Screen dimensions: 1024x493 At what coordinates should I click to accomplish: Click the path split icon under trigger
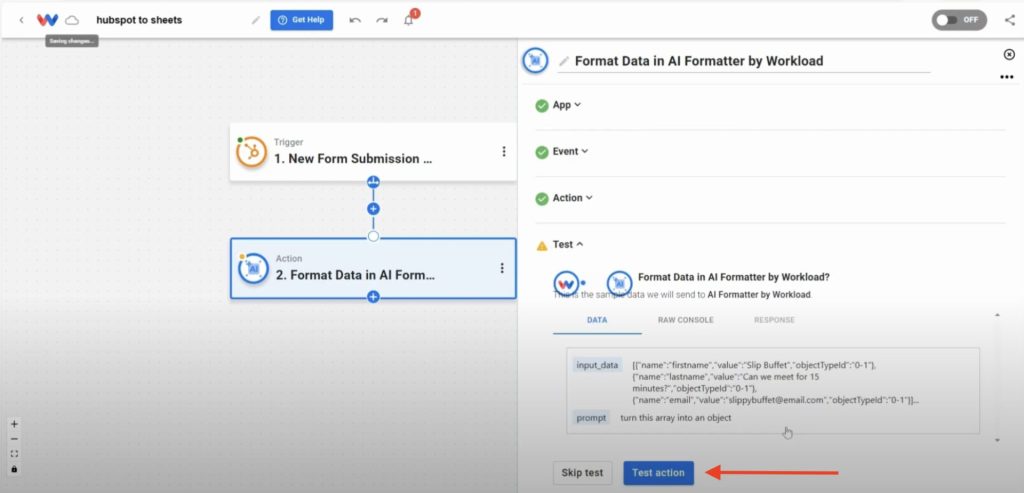(x=374, y=182)
